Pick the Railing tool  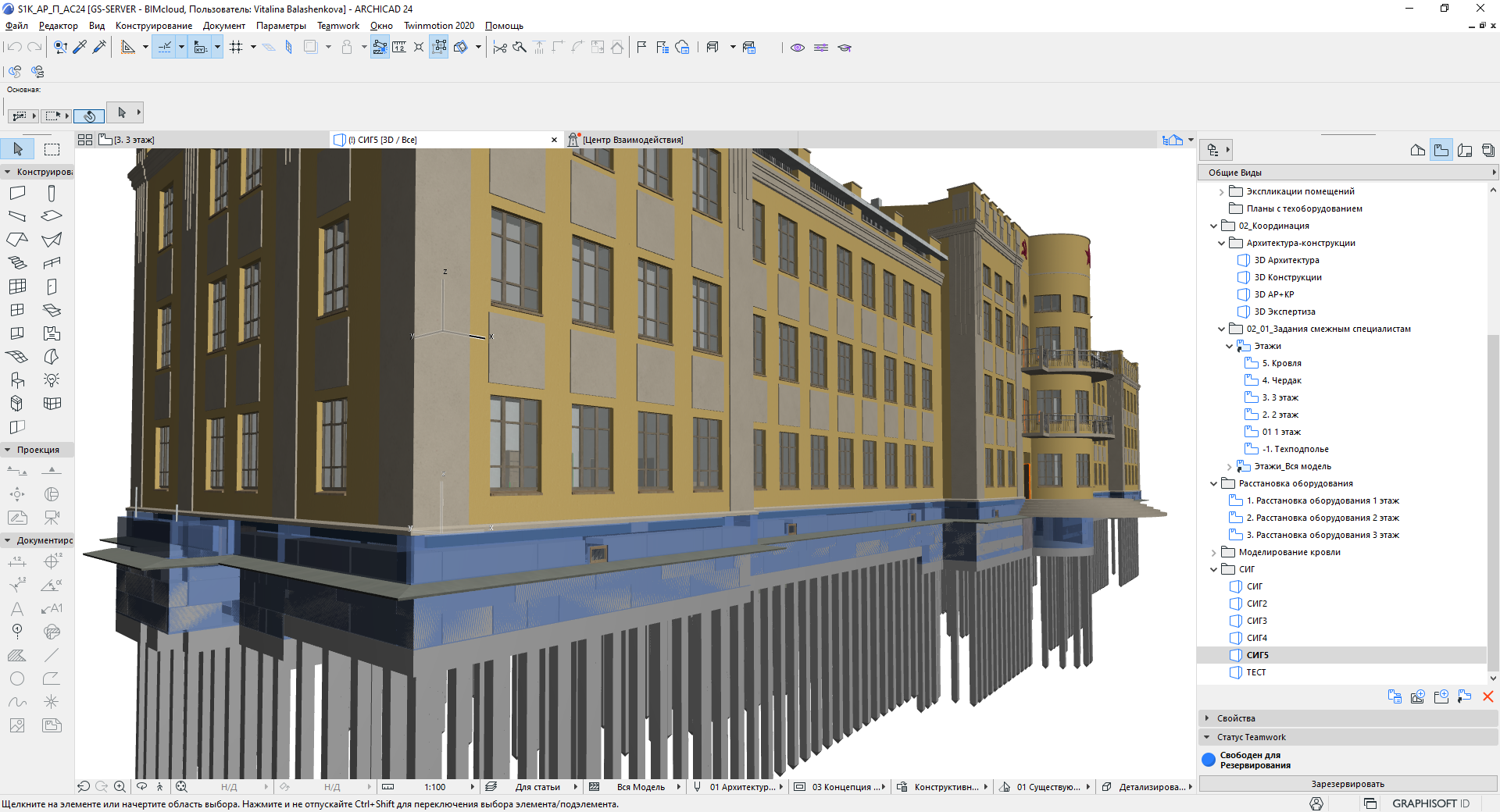point(52,263)
